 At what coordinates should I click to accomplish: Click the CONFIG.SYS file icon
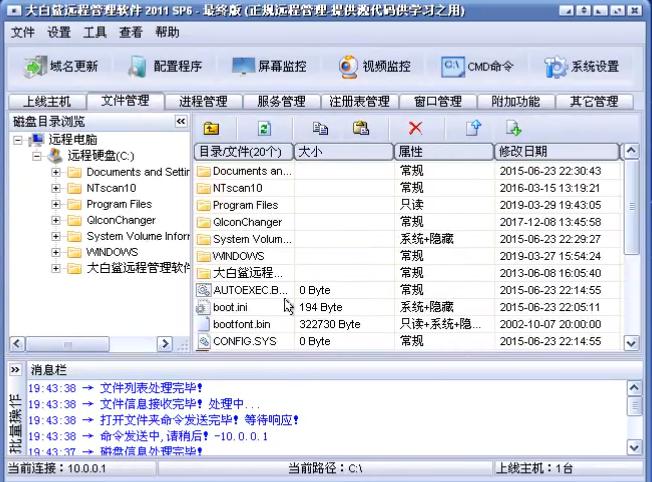[203, 341]
